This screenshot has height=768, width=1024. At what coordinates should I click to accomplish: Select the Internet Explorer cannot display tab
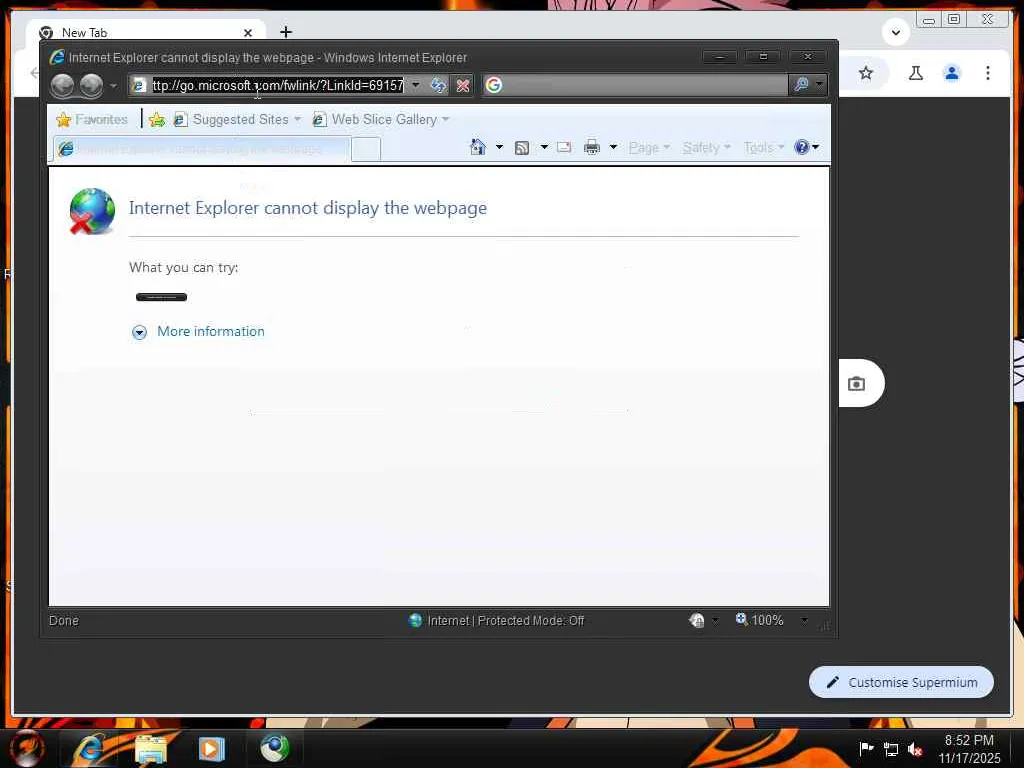201,149
